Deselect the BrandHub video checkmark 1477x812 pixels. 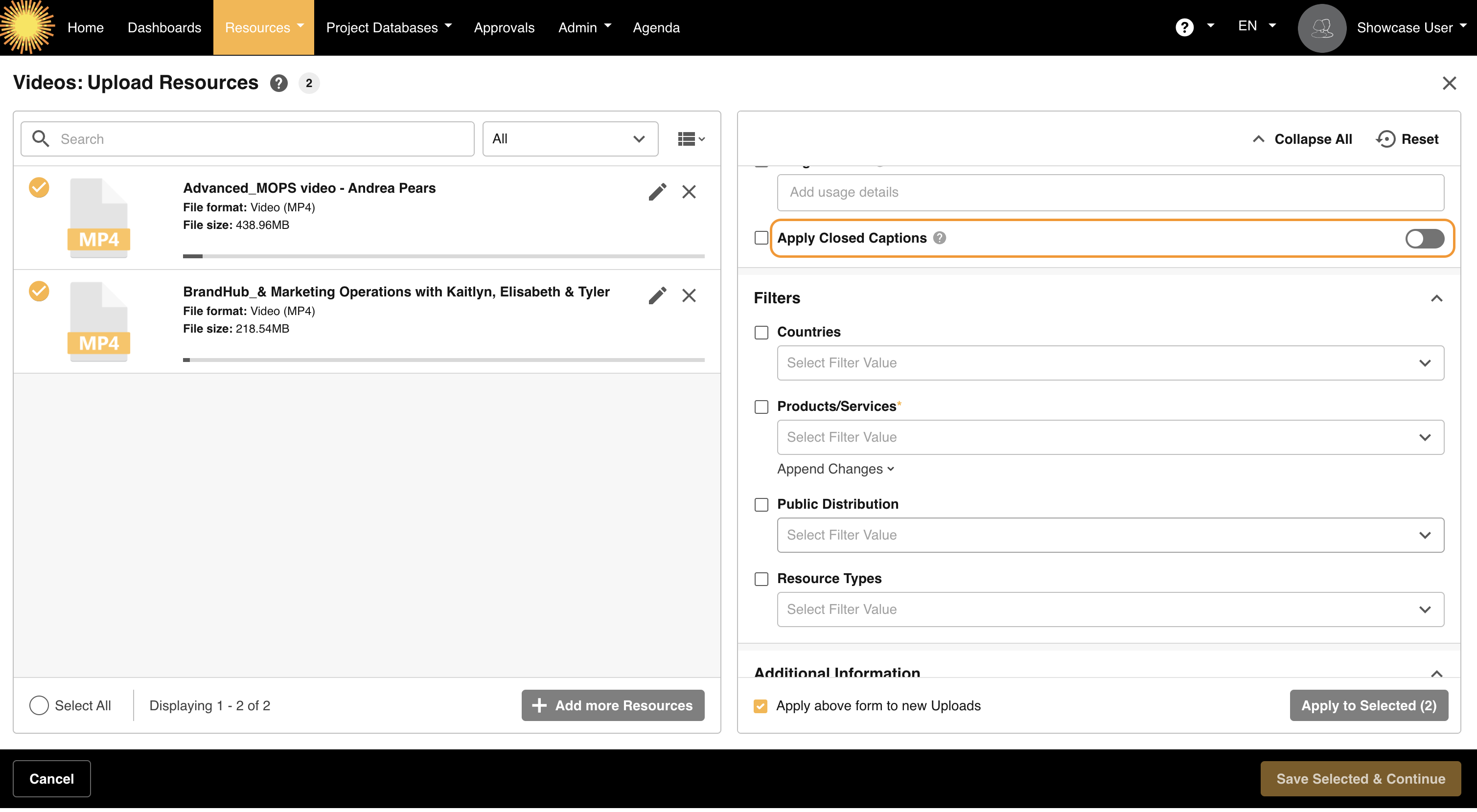tap(39, 291)
